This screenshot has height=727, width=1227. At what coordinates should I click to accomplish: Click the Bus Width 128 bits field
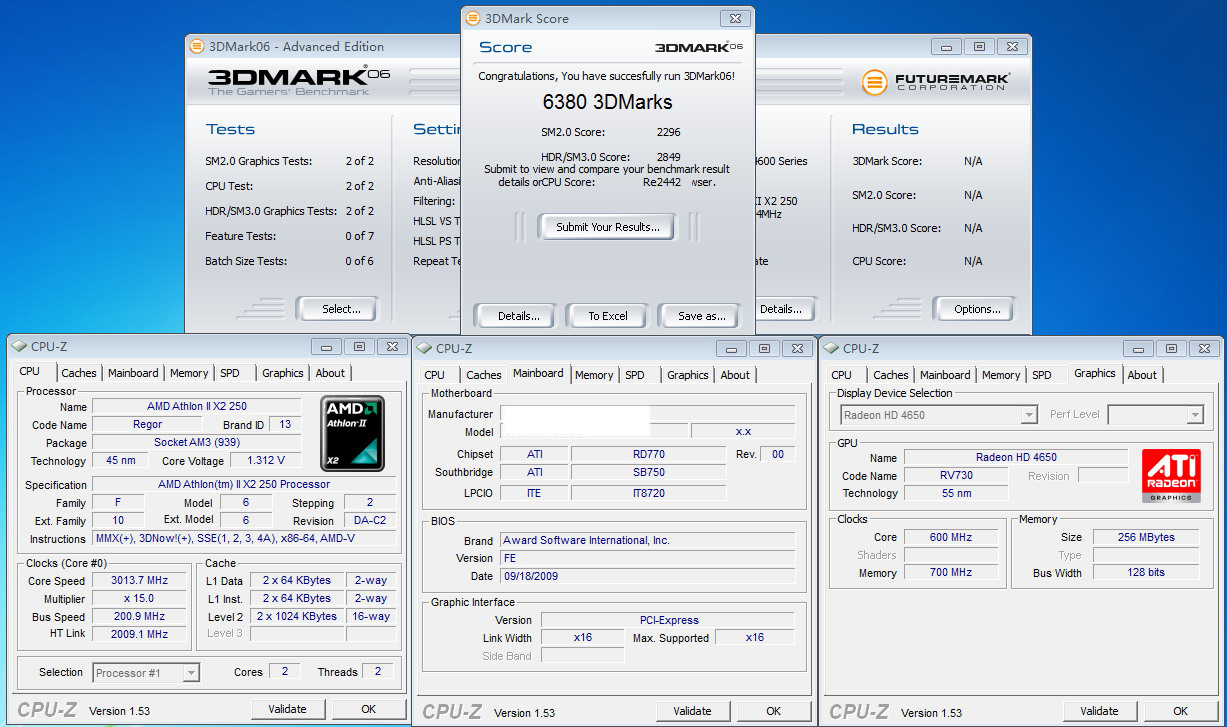(1146, 573)
